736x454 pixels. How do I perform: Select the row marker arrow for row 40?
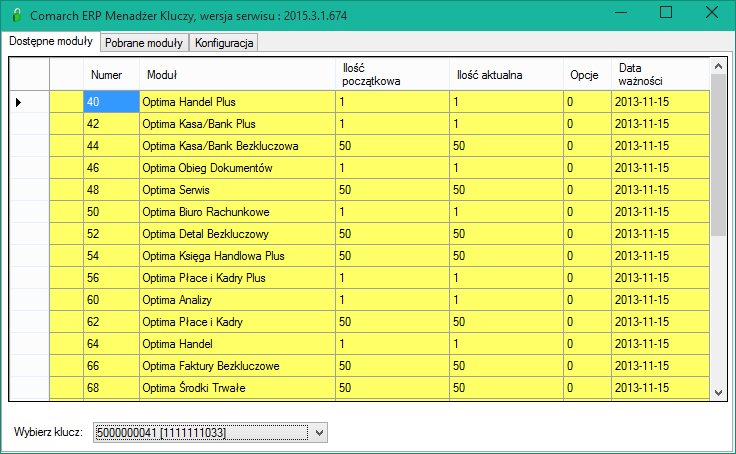19,102
